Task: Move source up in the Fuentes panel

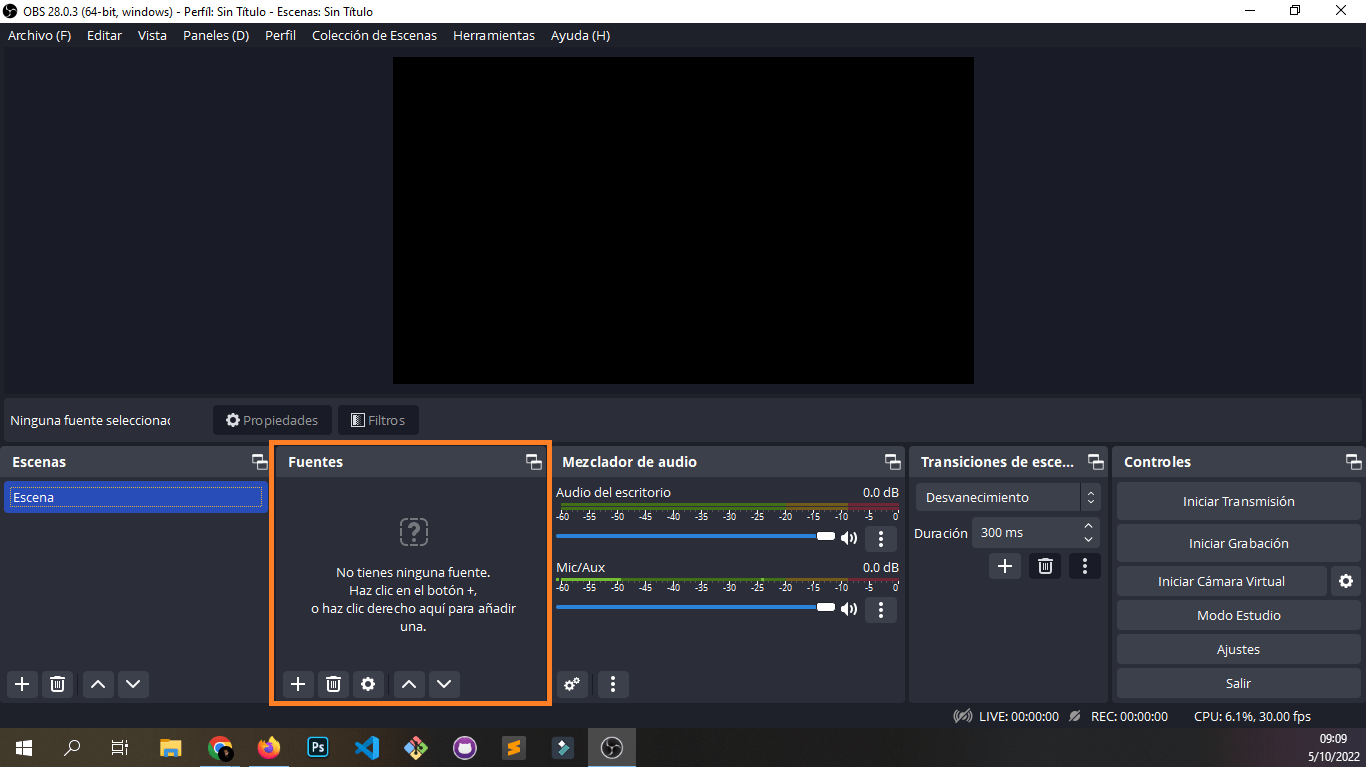Action: click(x=408, y=684)
